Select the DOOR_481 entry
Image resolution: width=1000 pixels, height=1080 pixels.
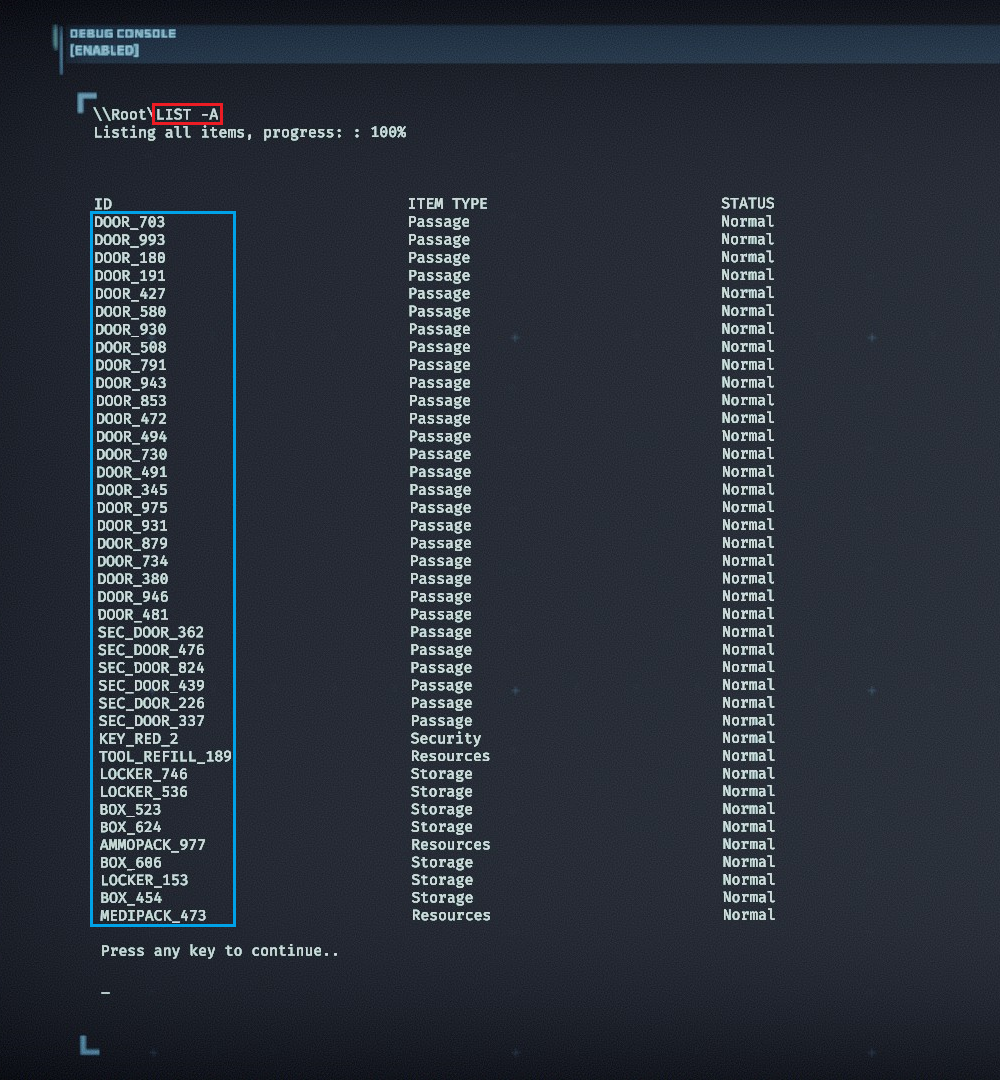[133, 614]
